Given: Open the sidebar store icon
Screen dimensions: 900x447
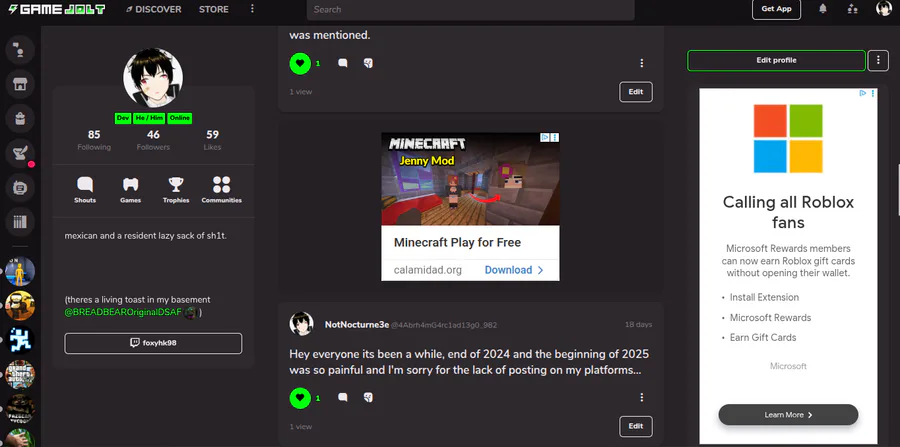Looking at the screenshot, I should [x=20, y=85].
